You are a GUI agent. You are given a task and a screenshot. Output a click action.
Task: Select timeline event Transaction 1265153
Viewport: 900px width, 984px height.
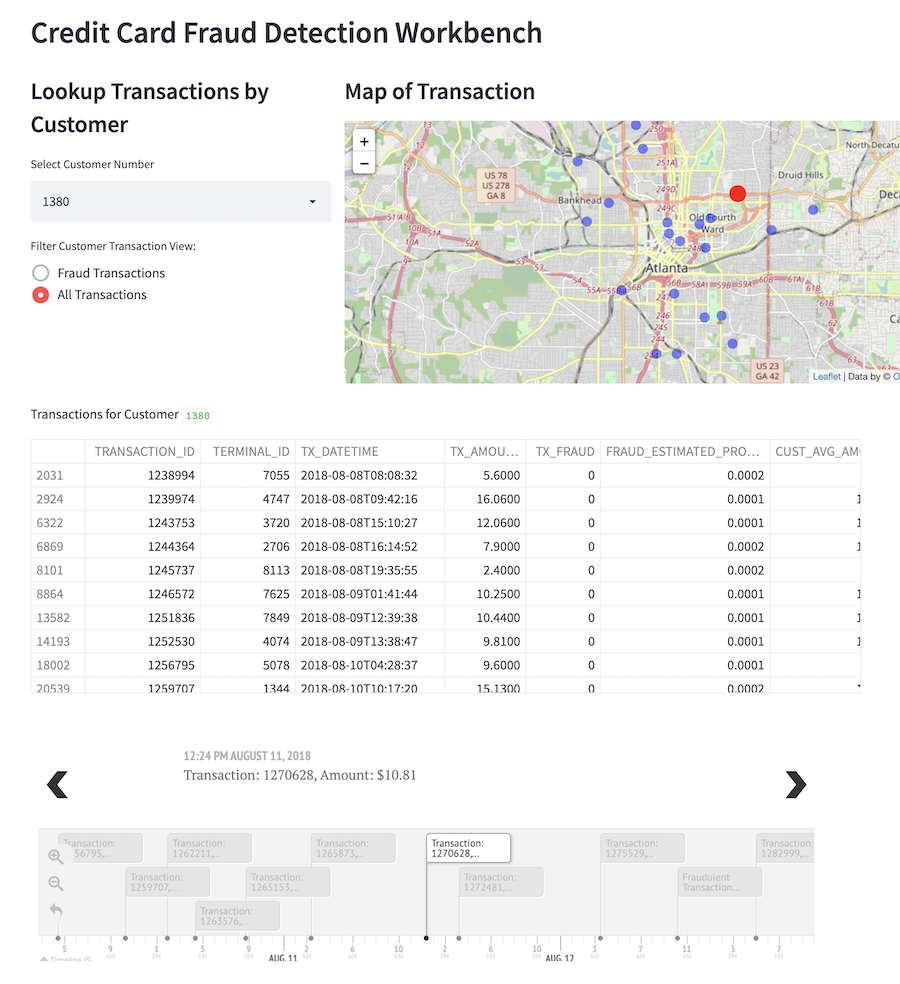click(x=288, y=882)
